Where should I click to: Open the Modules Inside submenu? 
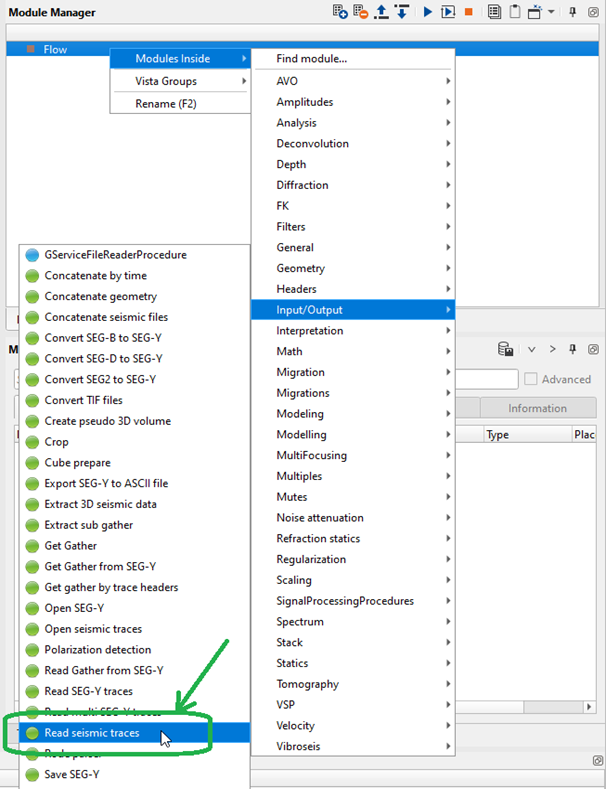point(180,58)
